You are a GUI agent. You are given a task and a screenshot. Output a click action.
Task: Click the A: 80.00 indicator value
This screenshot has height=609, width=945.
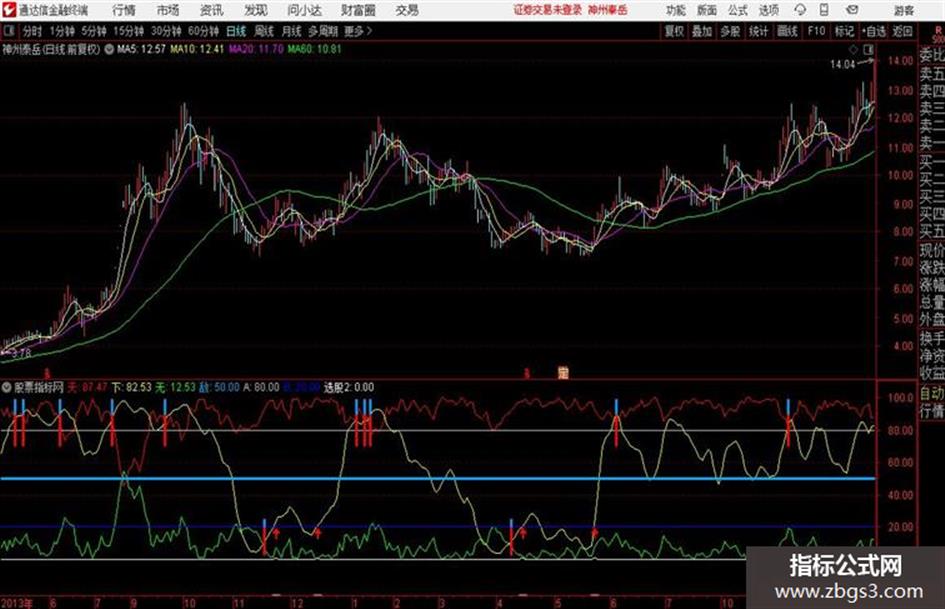click(261, 387)
